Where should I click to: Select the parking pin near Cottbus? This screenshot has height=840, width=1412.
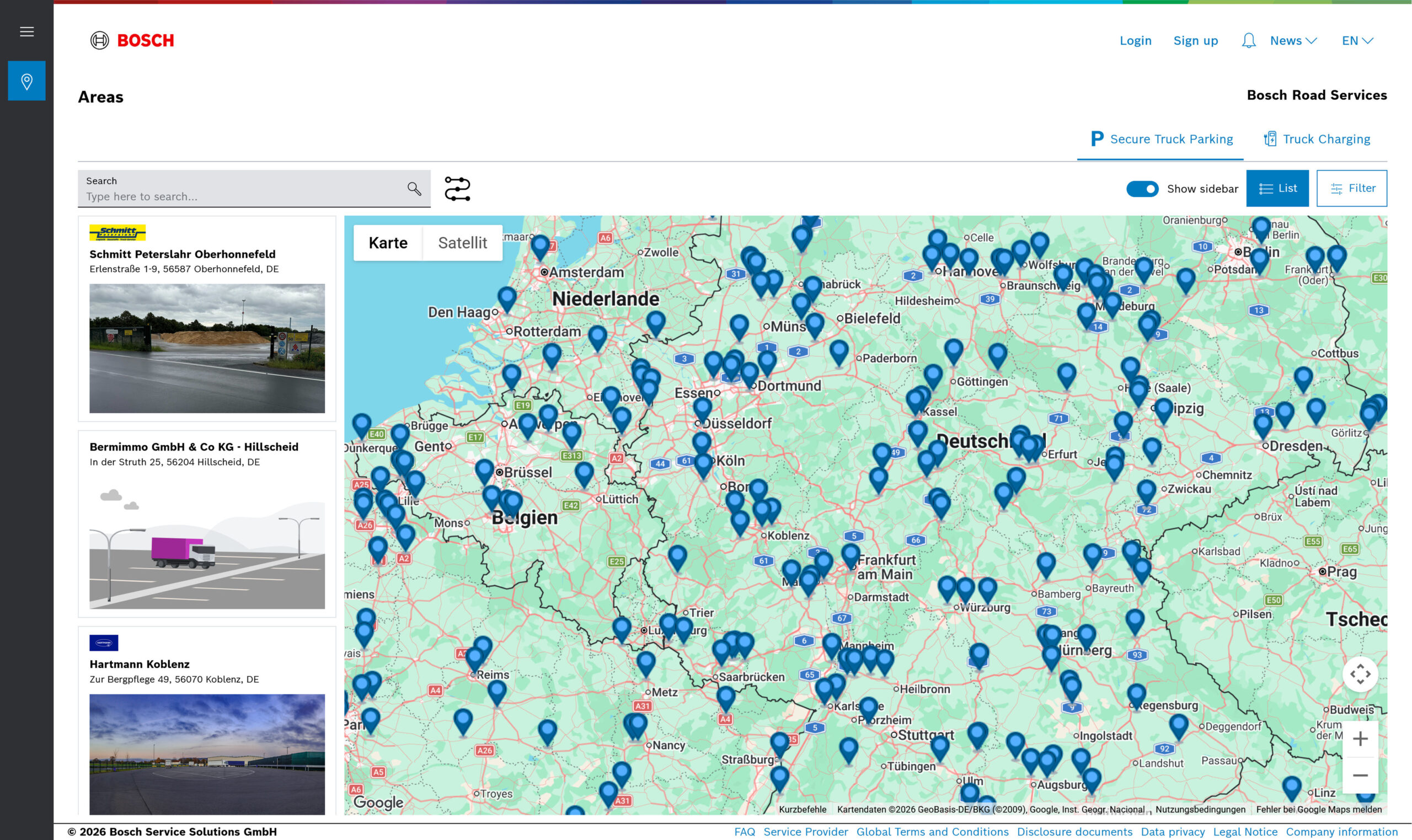click(1303, 381)
